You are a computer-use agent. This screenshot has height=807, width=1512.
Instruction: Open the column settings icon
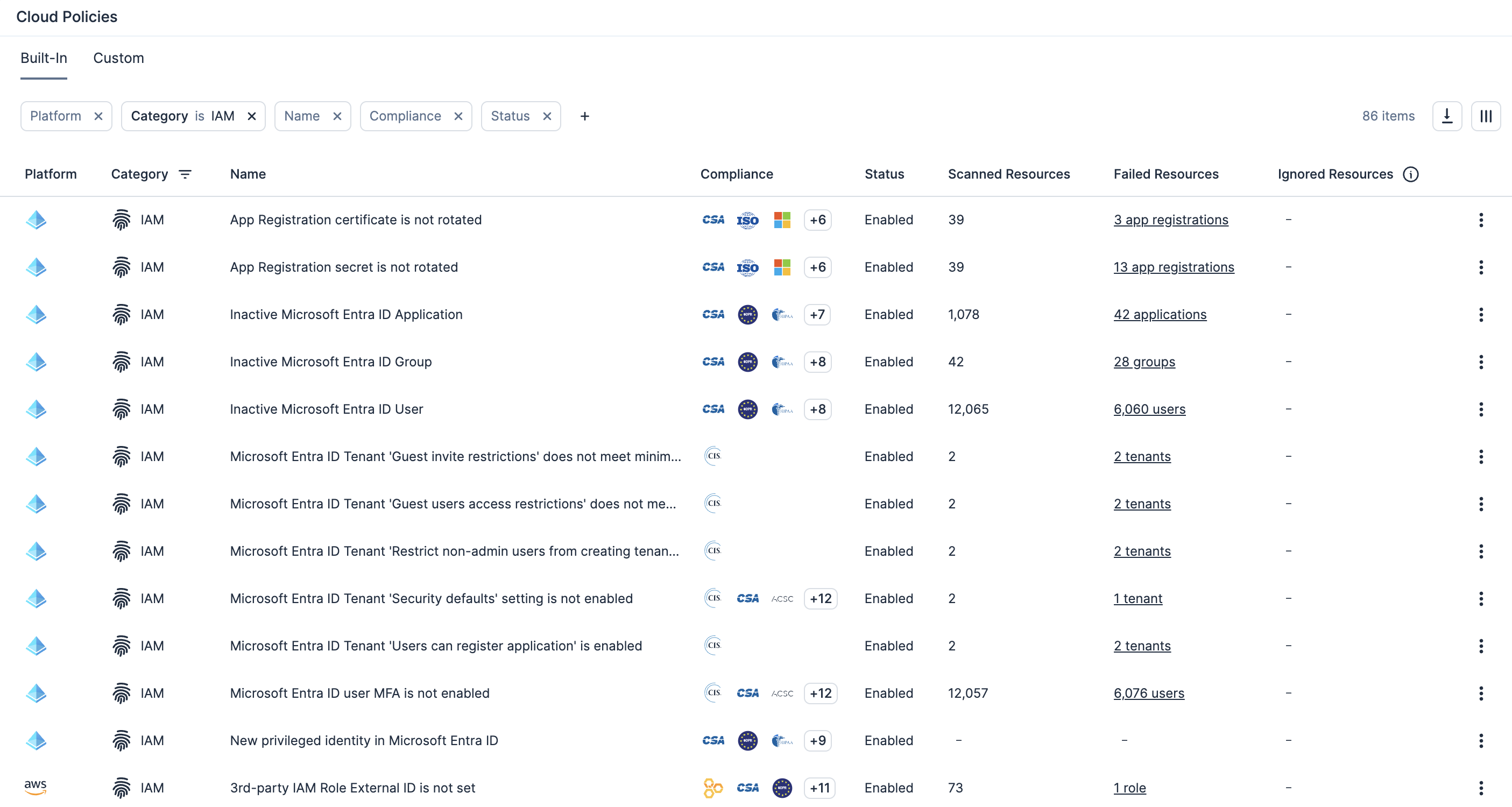click(x=1486, y=116)
